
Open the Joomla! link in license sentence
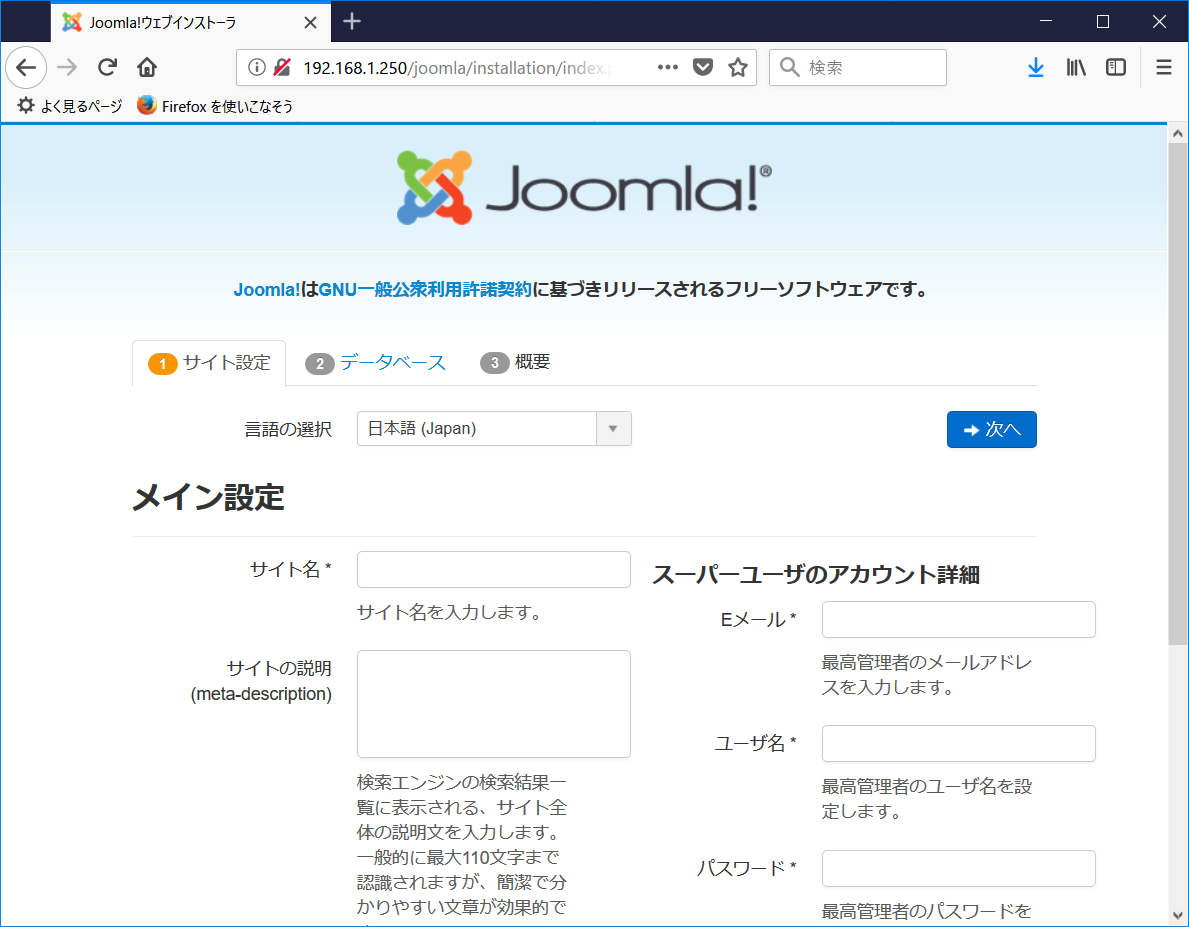(267, 290)
